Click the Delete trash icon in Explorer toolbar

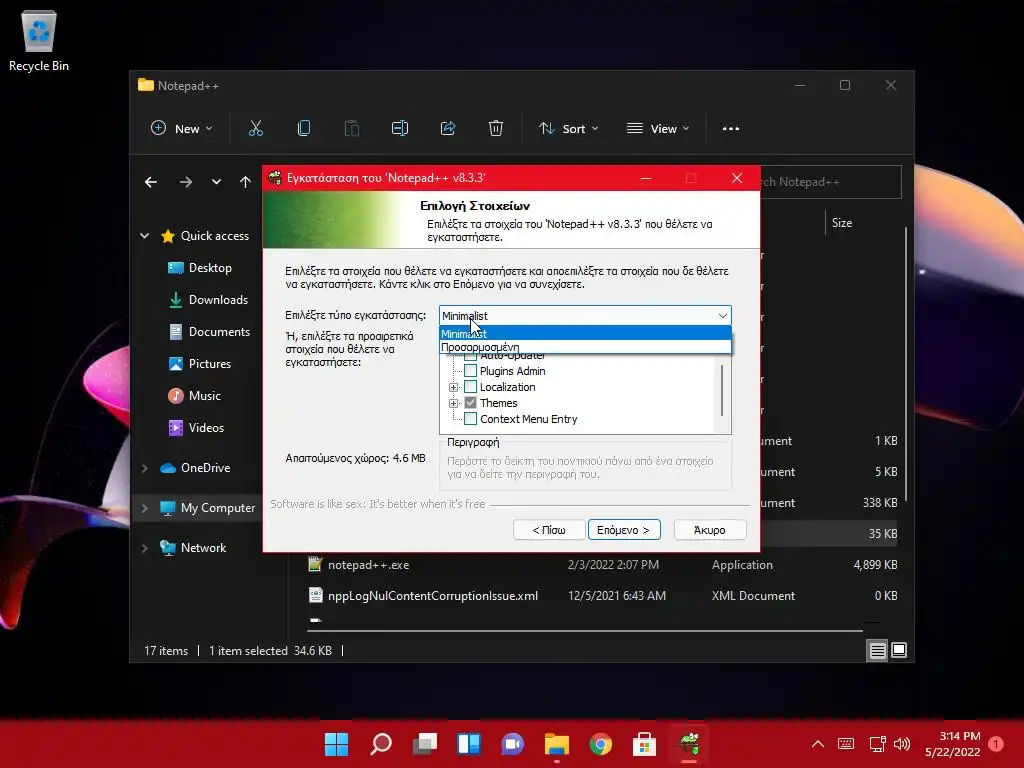[x=496, y=129]
